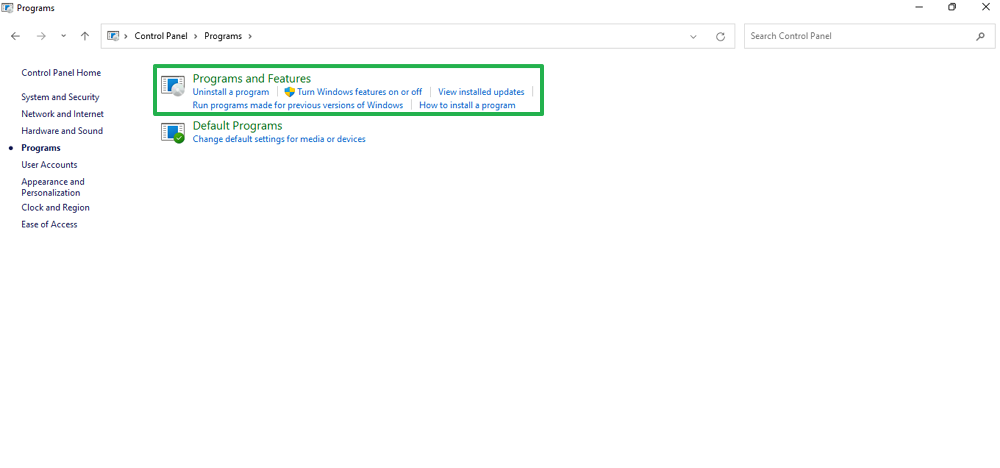Minimize the Programs window
1000x468 pixels.
tap(920, 8)
